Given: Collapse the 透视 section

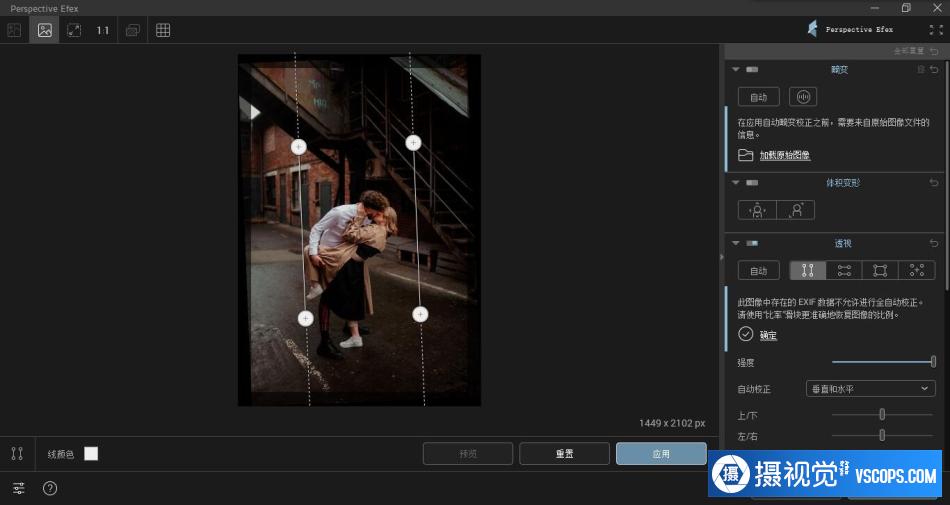Looking at the screenshot, I should [x=736, y=243].
